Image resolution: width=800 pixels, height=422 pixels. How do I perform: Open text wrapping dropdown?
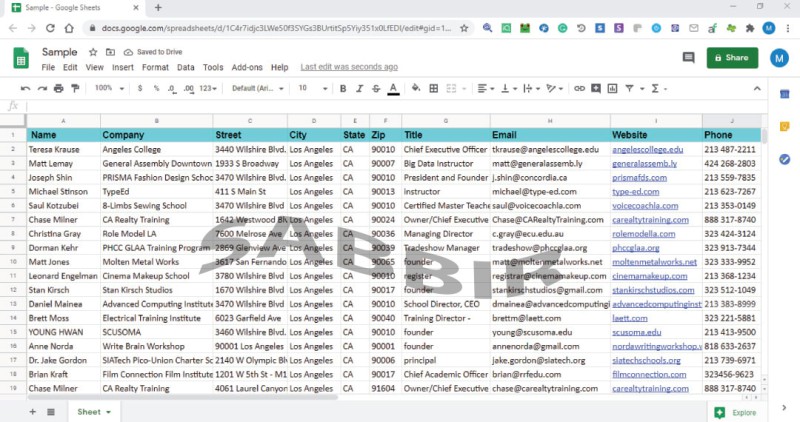coord(532,89)
